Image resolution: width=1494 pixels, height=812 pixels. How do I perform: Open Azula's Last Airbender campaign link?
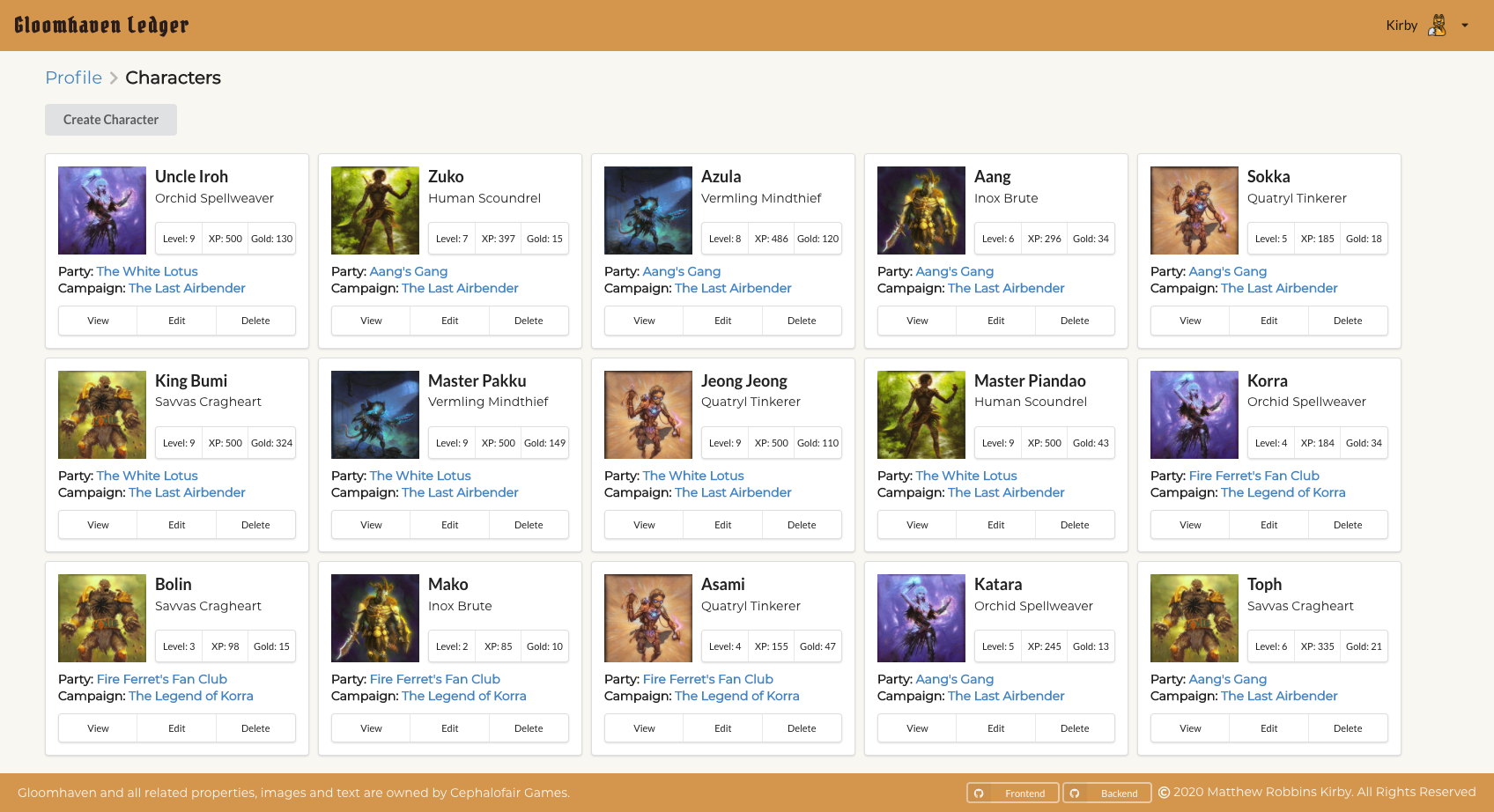(x=733, y=288)
